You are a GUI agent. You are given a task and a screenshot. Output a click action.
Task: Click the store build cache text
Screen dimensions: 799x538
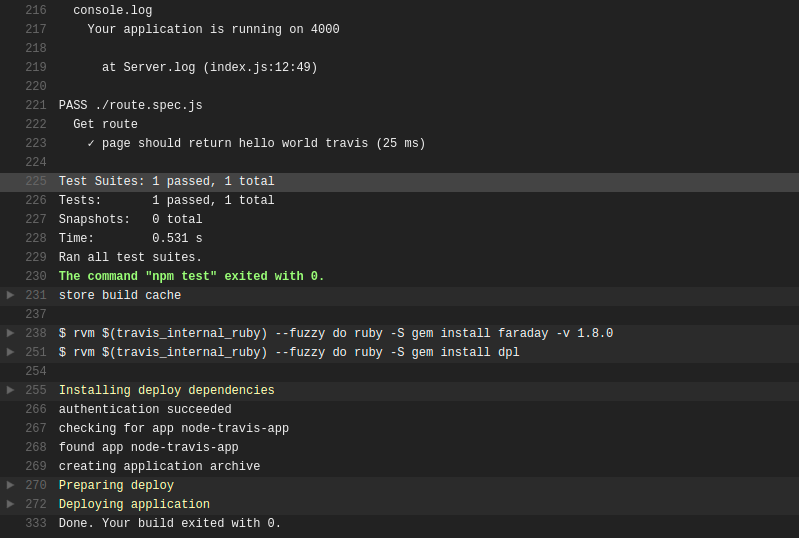[120, 295]
